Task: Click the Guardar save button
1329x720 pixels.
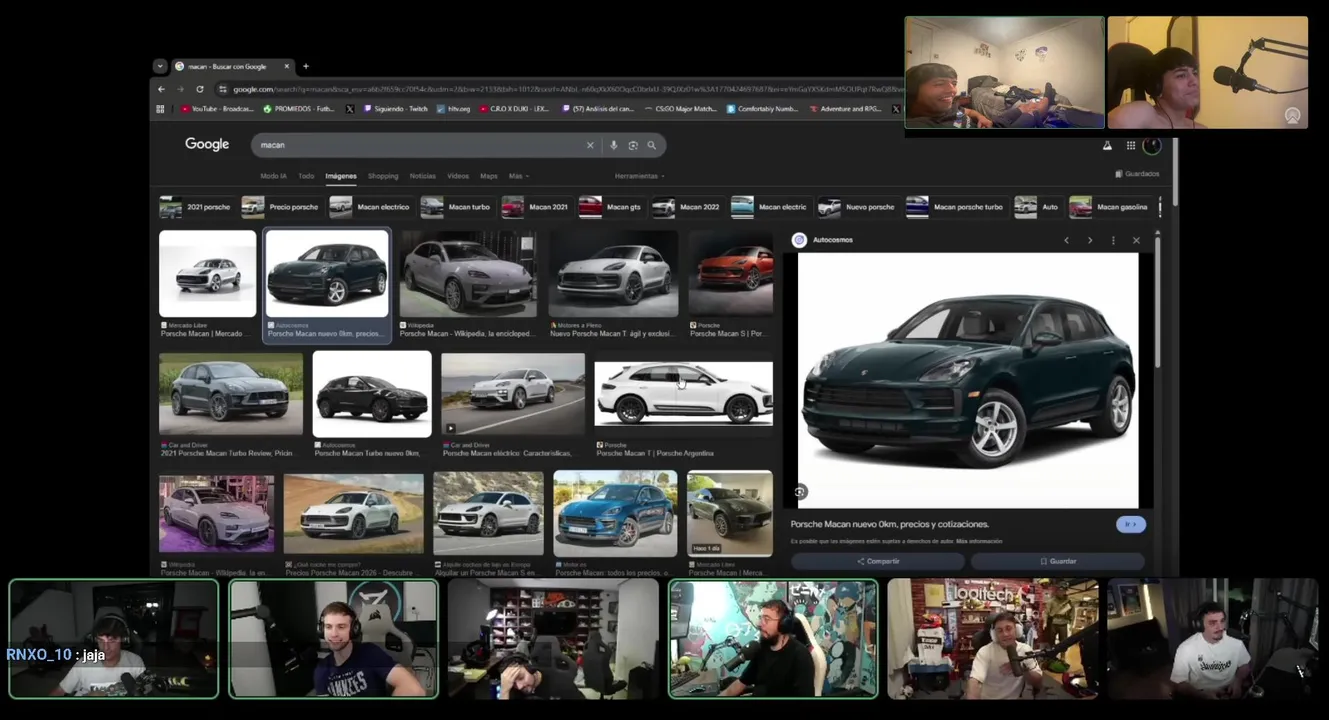Action: click(1058, 561)
